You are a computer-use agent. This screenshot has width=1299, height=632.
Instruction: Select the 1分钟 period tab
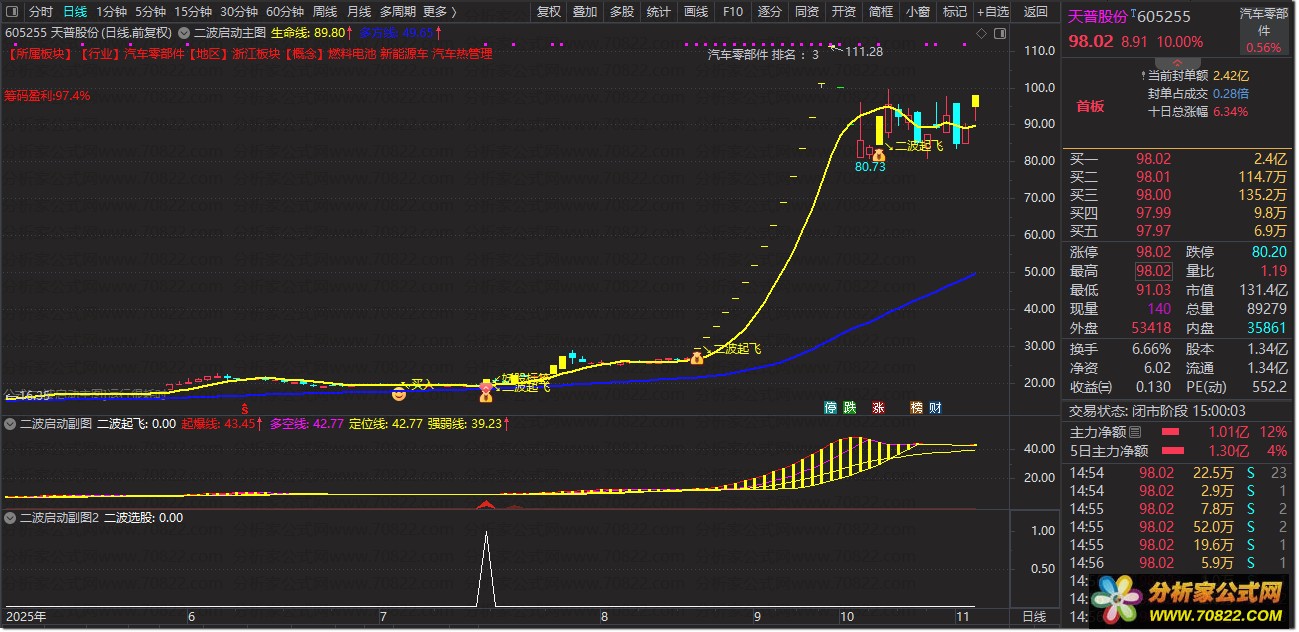[111, 12]
